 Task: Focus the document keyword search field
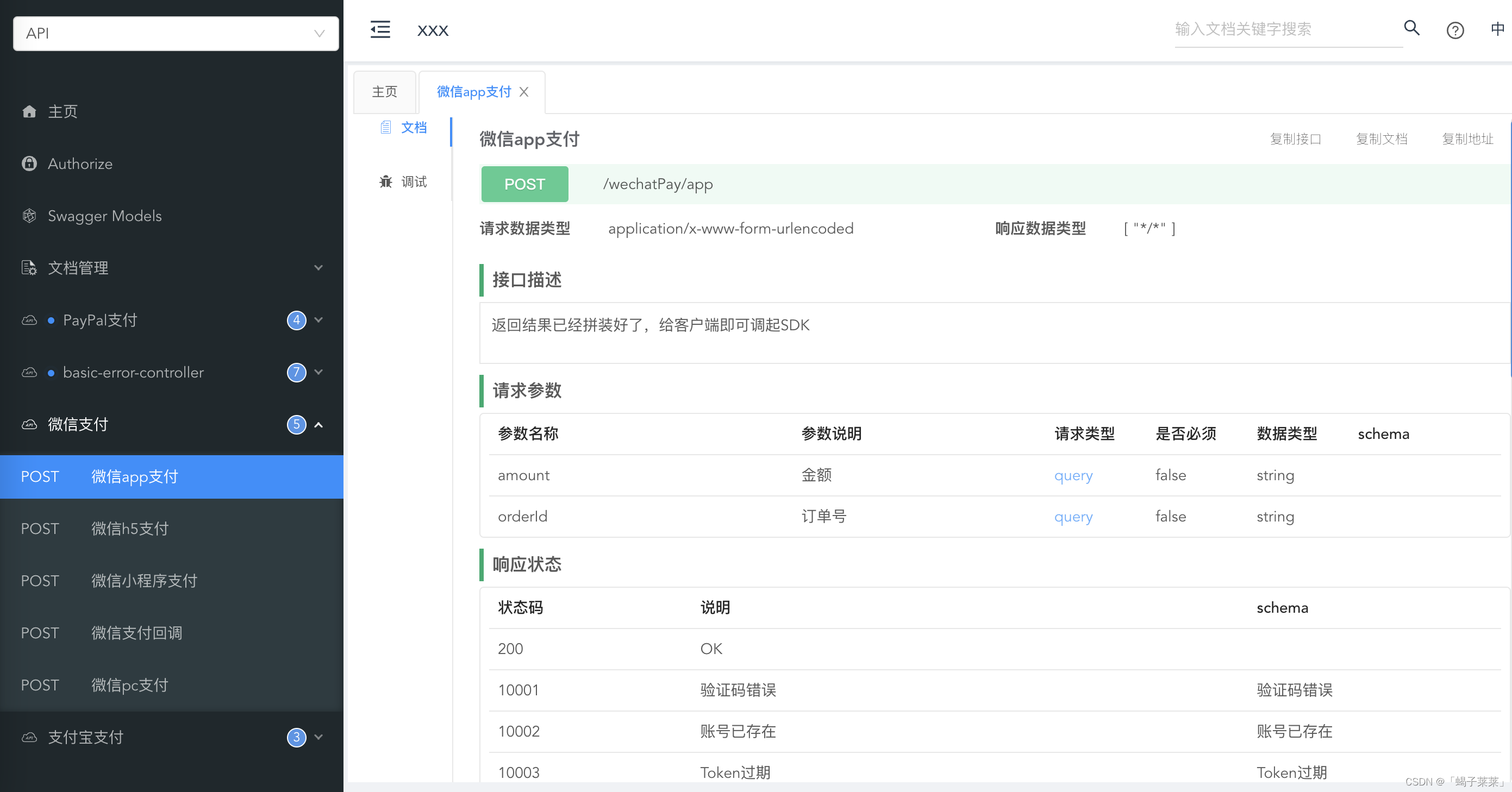[1285, 29]
